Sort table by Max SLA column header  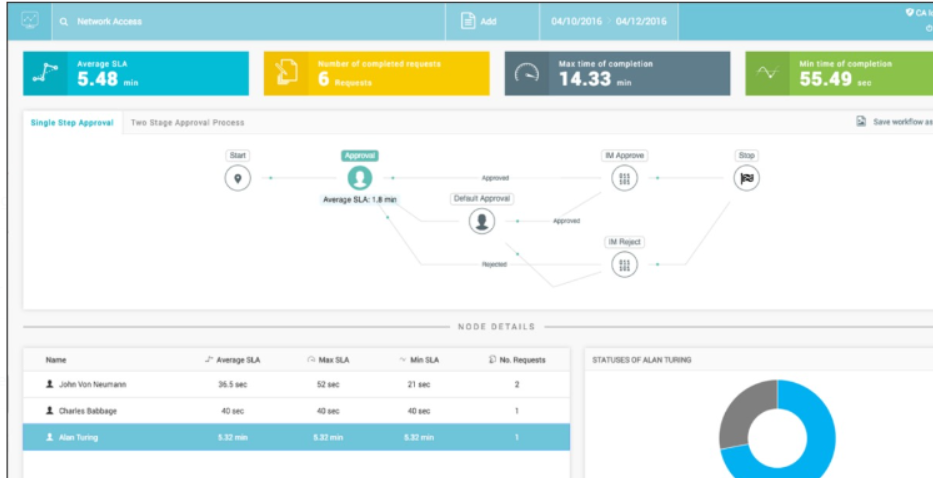[x=329, y=360]
